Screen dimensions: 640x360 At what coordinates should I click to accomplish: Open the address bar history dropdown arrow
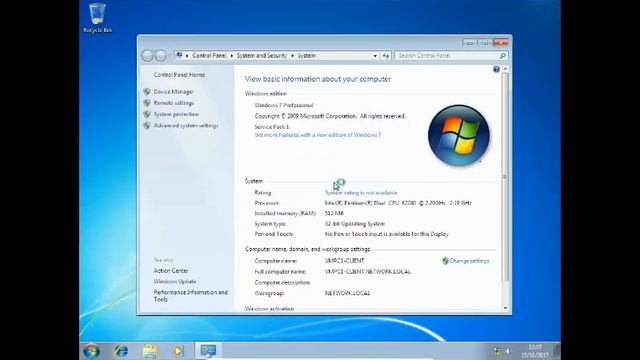point(375,56)
